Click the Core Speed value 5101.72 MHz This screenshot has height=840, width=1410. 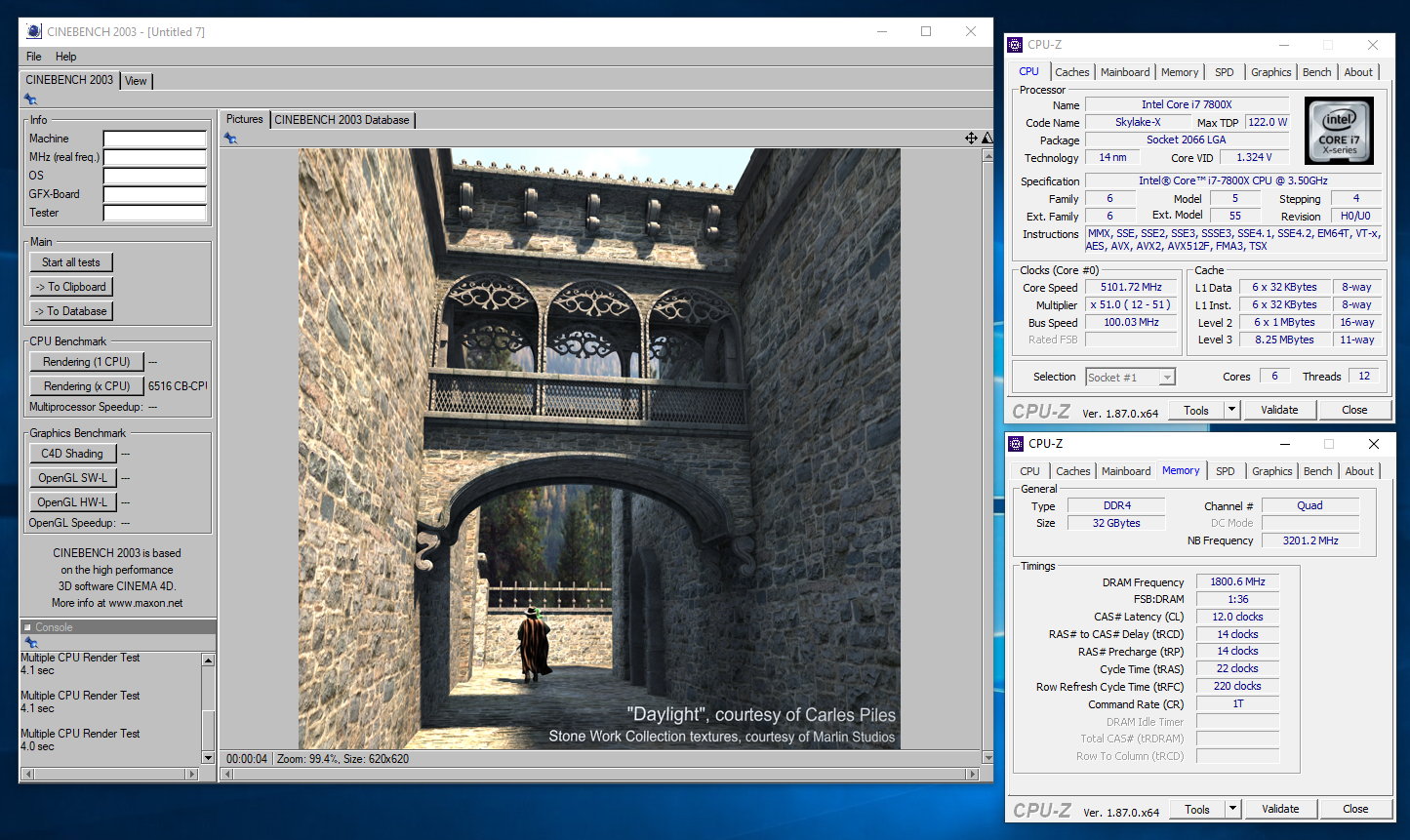(1131, 288)
